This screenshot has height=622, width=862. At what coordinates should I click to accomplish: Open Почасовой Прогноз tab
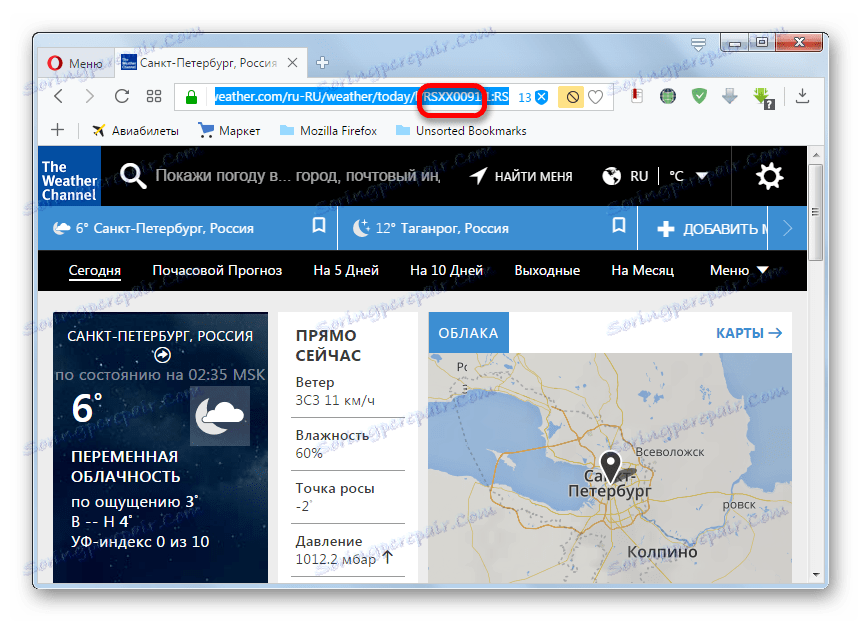[217, 271]
